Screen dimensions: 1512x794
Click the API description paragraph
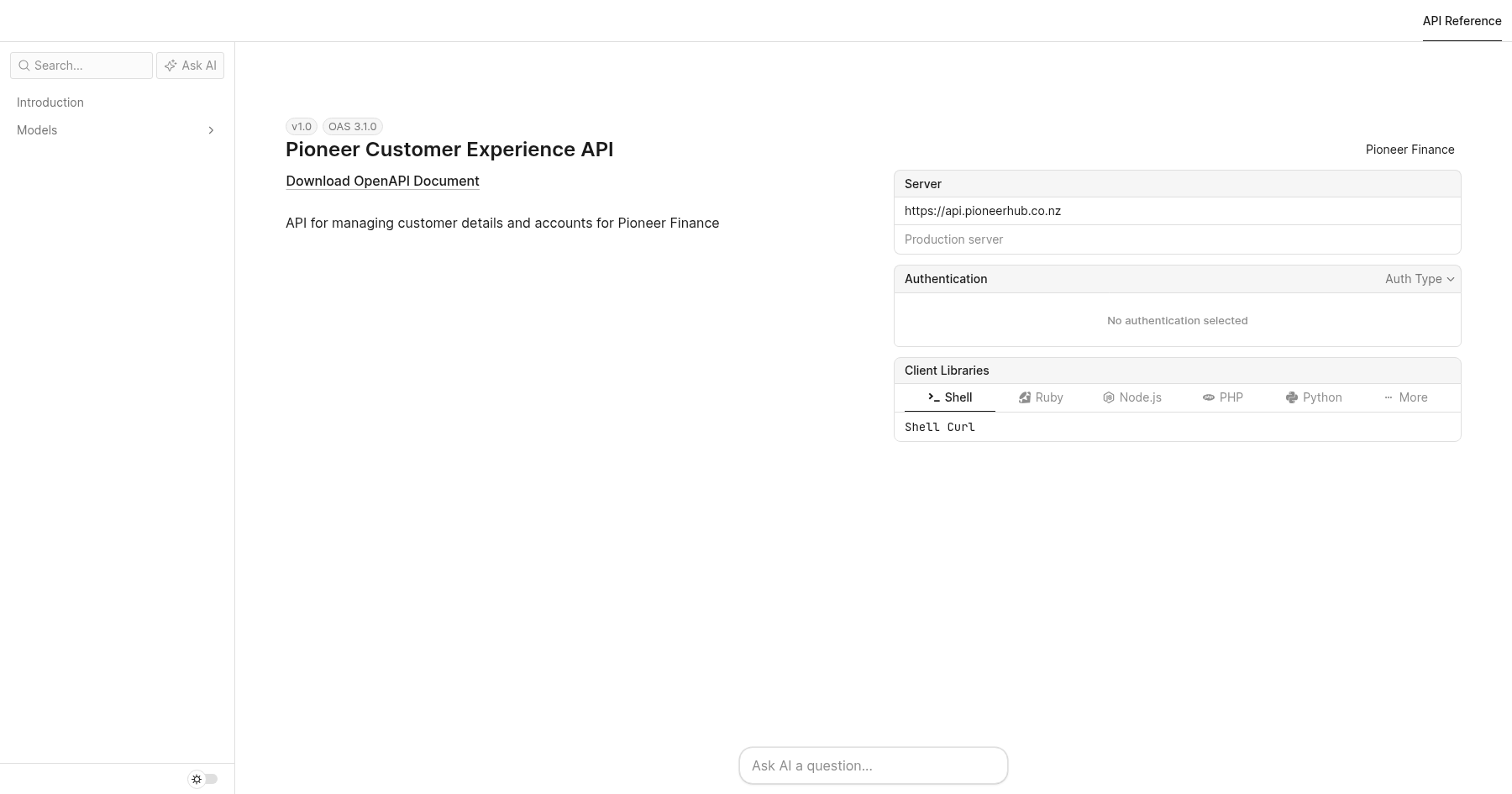coord(502,223)
